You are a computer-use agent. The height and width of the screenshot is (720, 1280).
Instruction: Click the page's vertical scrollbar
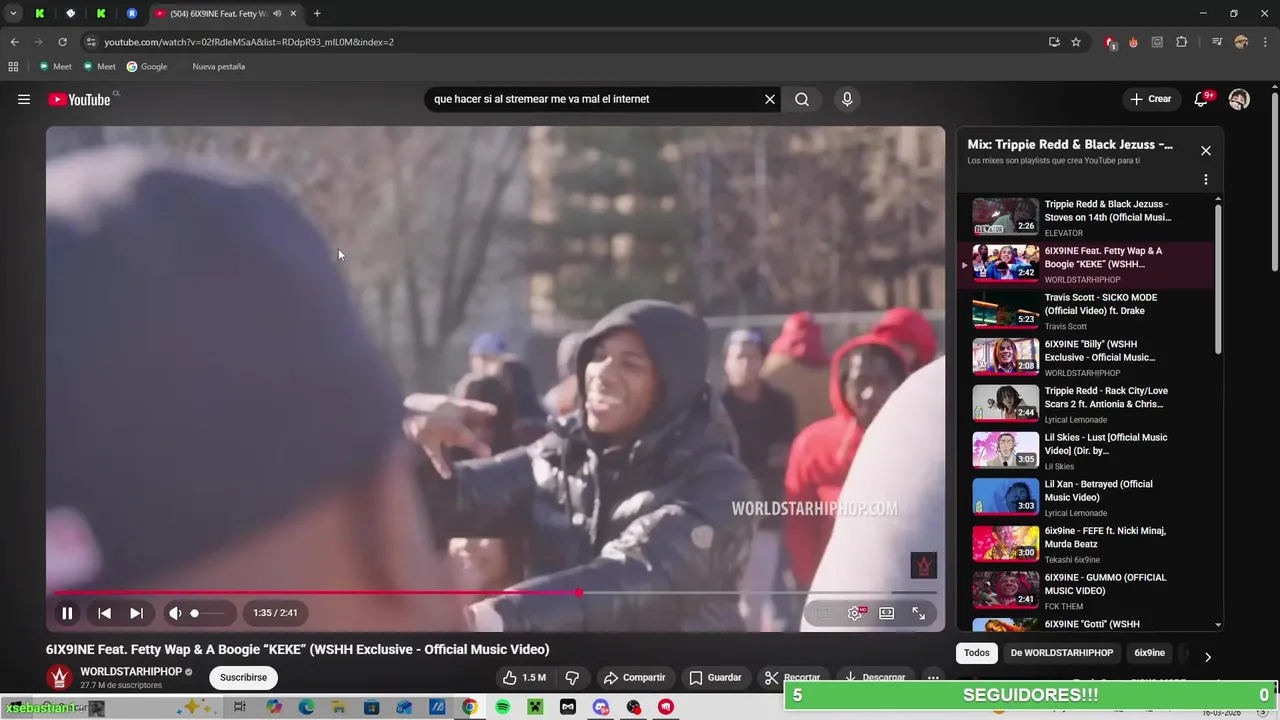(1274, 180)
